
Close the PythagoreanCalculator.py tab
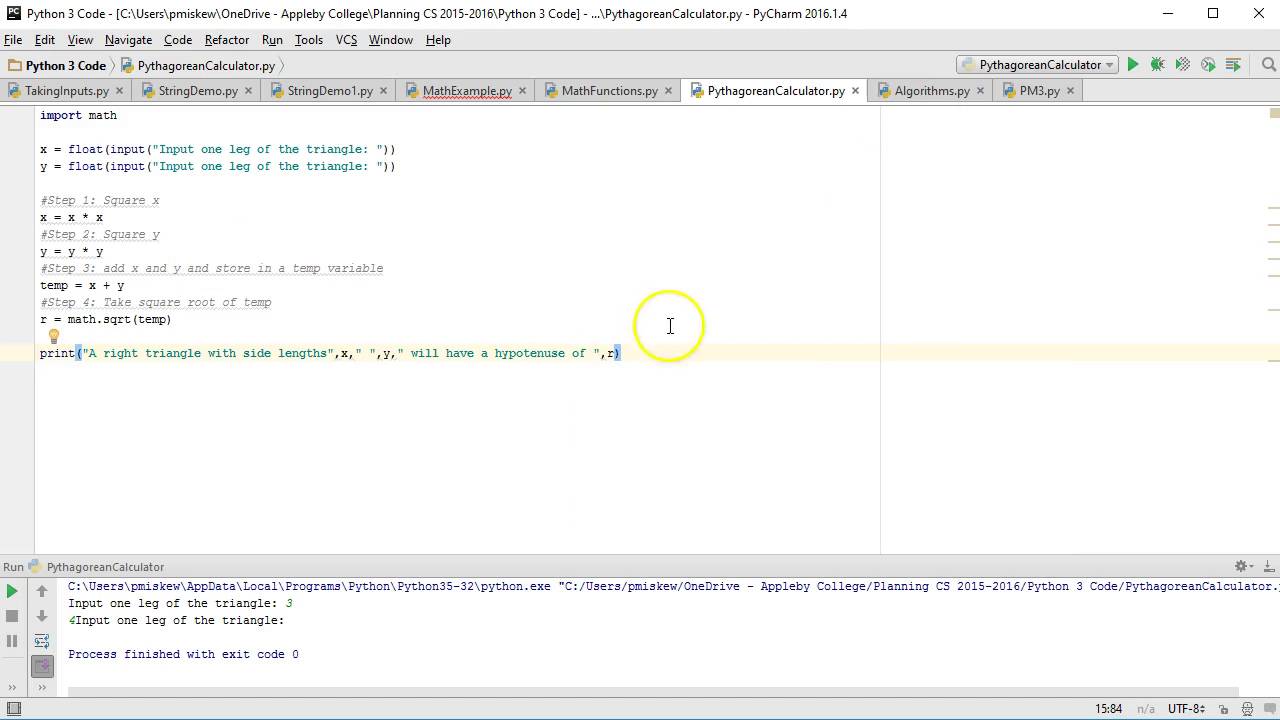coord(856,91)
